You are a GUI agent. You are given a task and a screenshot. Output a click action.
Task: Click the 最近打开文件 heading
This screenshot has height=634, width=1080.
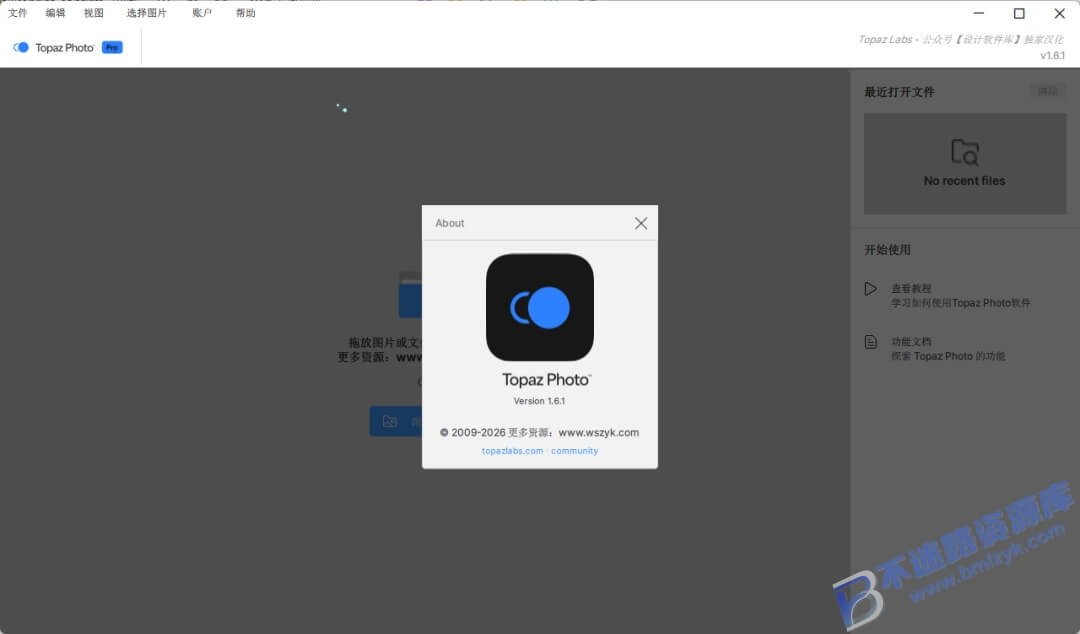[x=899, y=92]
